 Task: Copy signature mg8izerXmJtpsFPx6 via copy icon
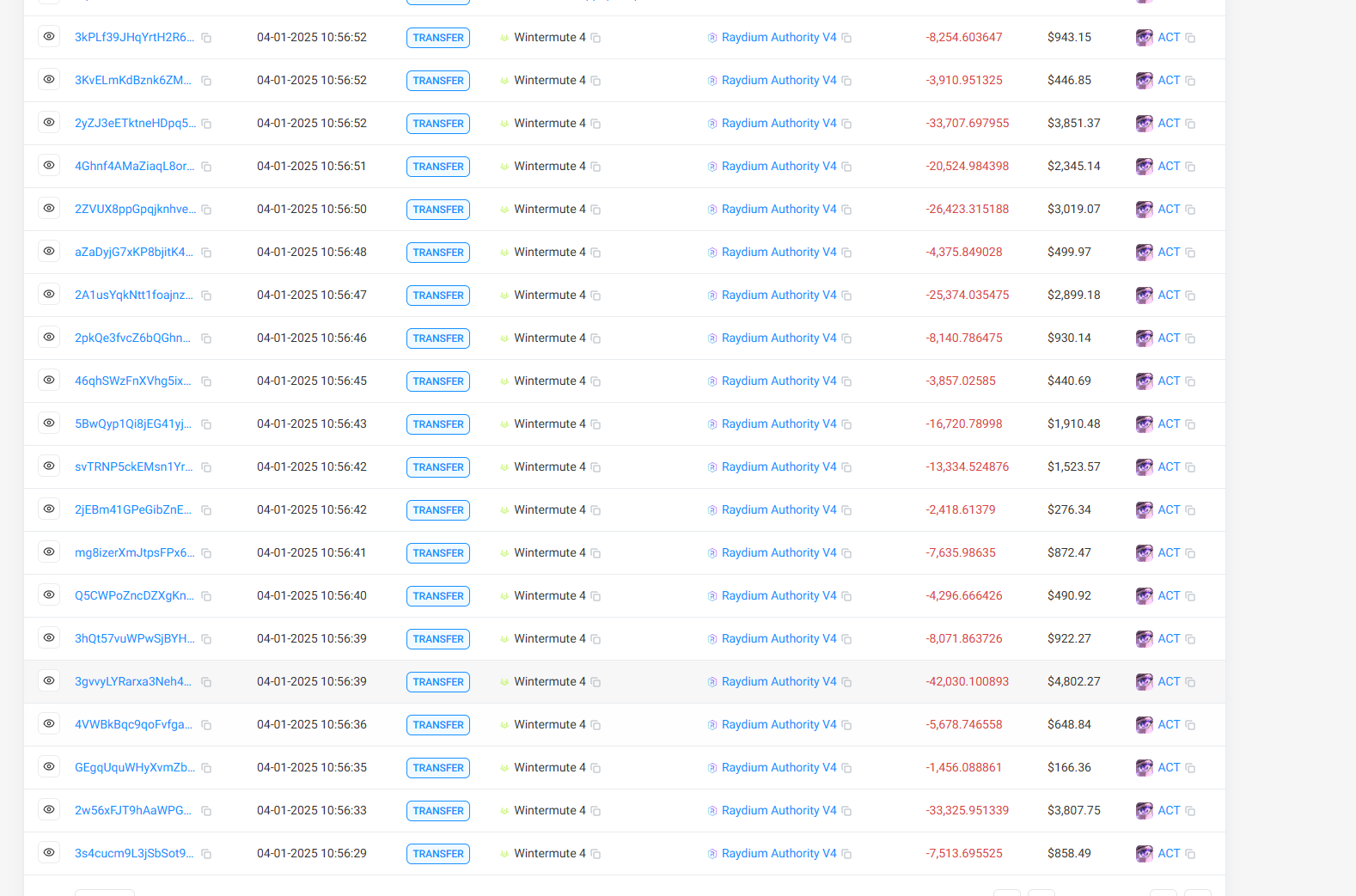[206, 553]
